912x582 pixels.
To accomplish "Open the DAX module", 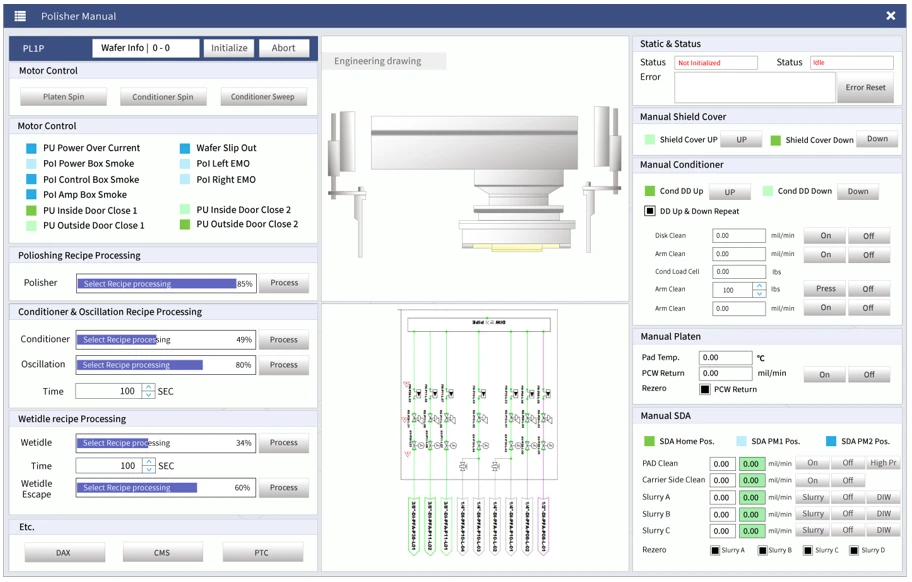I will click(63, 552).
